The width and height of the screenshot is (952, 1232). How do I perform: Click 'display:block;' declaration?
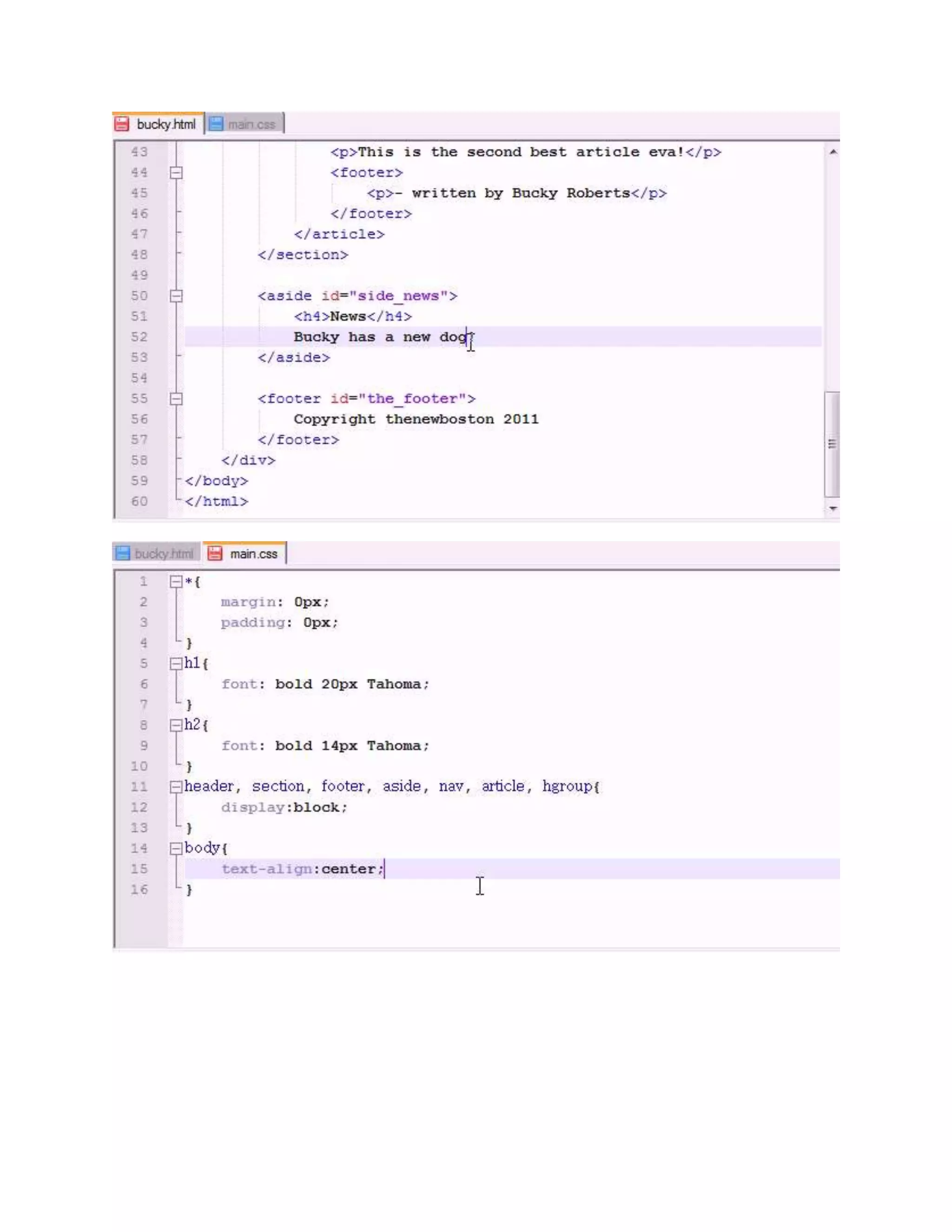tap(284, 808)
